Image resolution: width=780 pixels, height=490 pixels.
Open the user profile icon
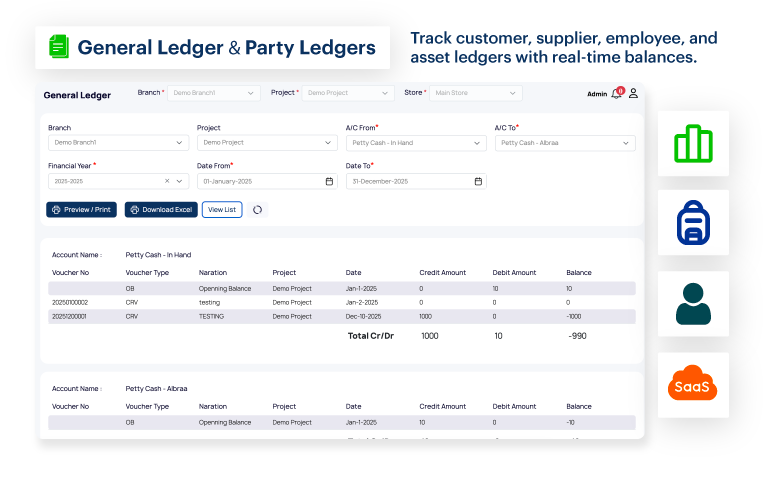[x=633, y=93]
